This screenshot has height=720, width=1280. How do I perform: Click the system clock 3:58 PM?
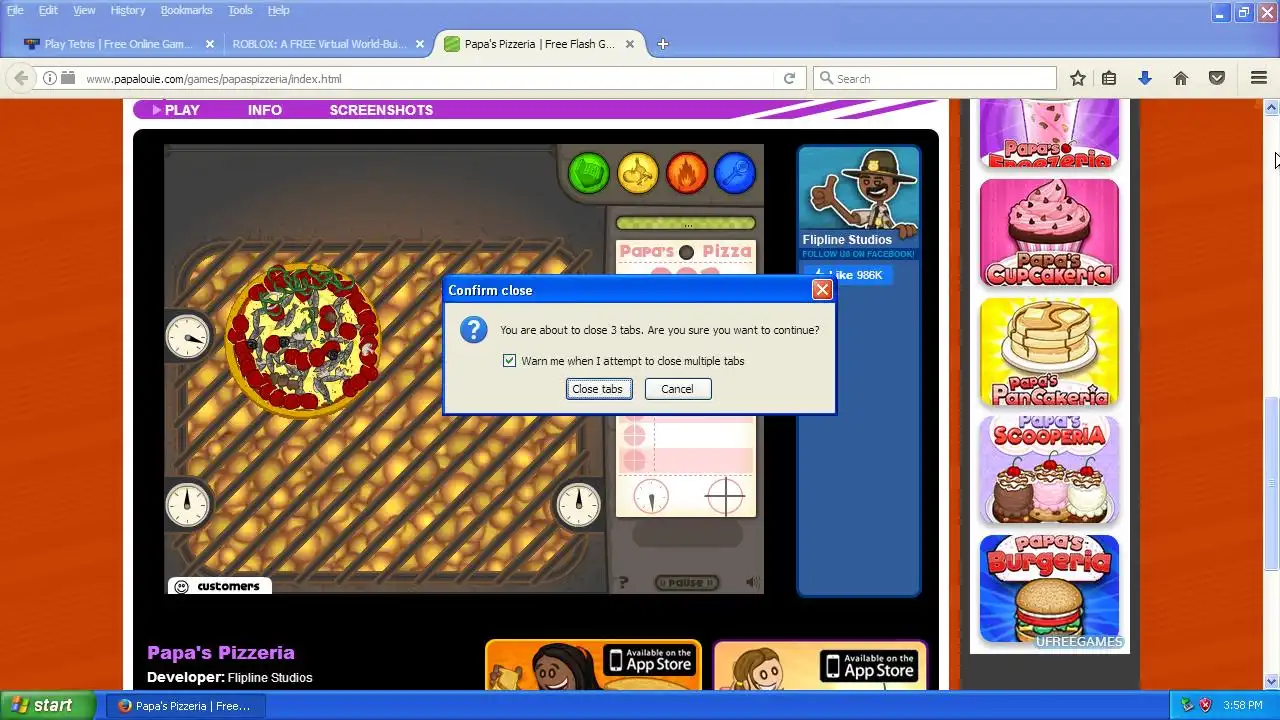(1243, 705)
